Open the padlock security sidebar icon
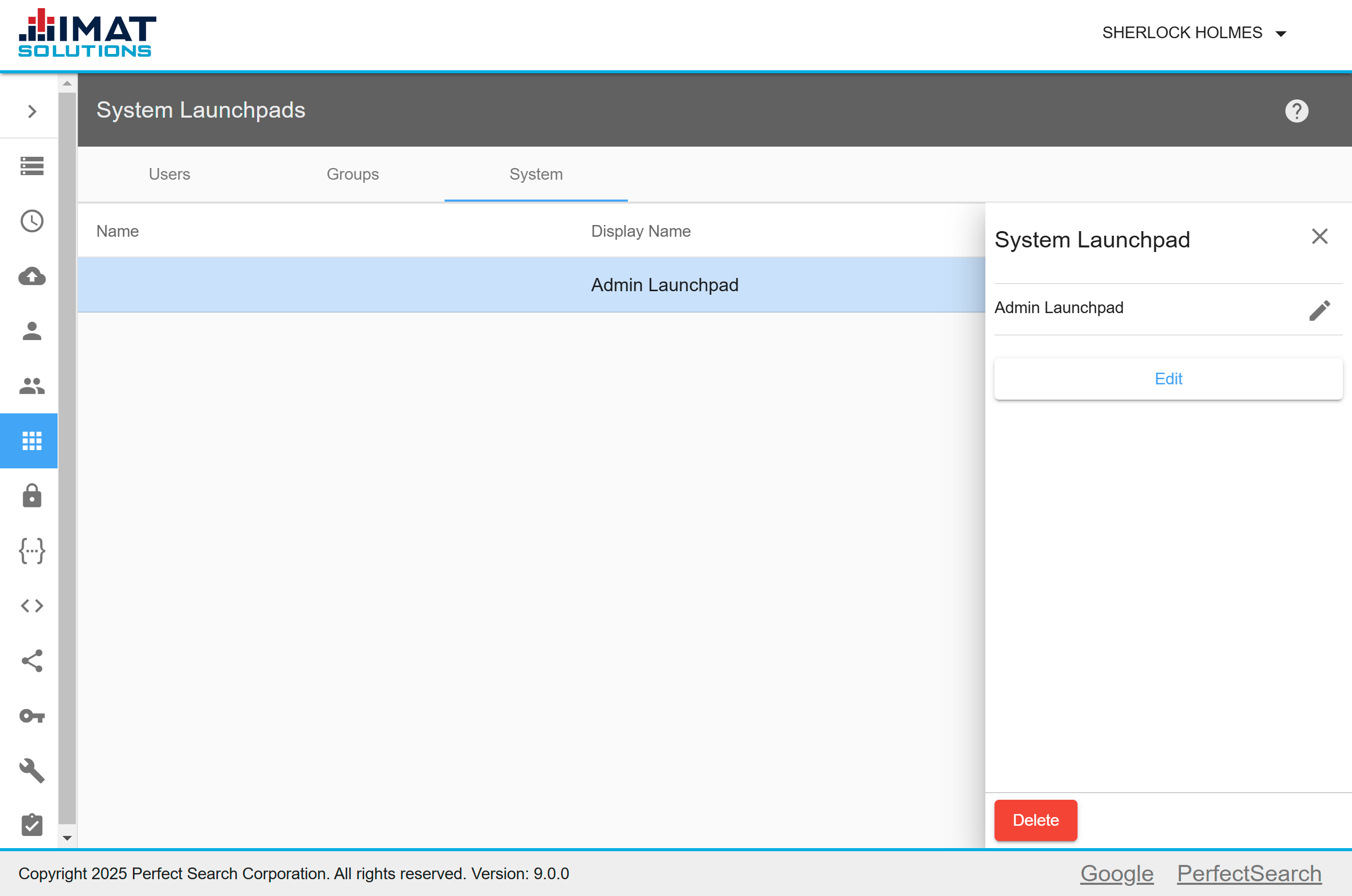Viewport: 1352px width, 896px height. [32, 495]
